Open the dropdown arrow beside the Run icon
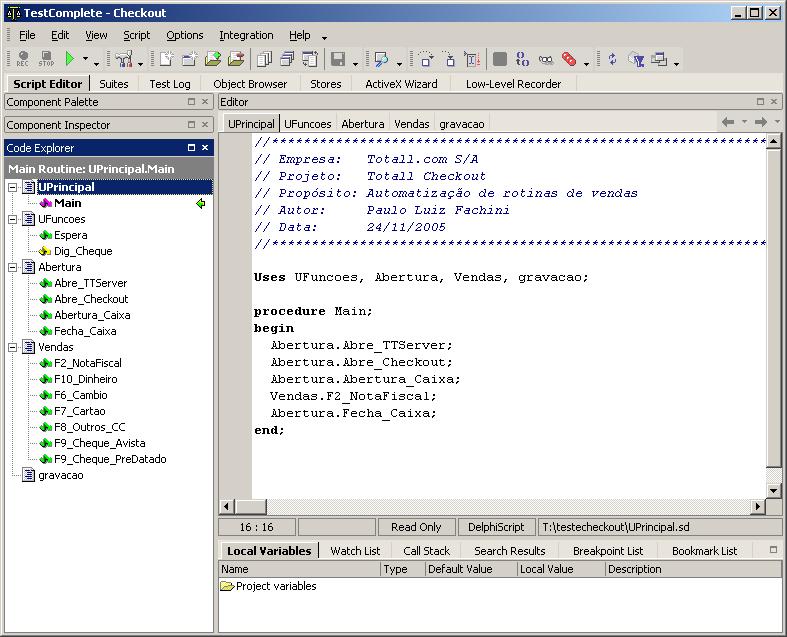 [x=85, y=59]
